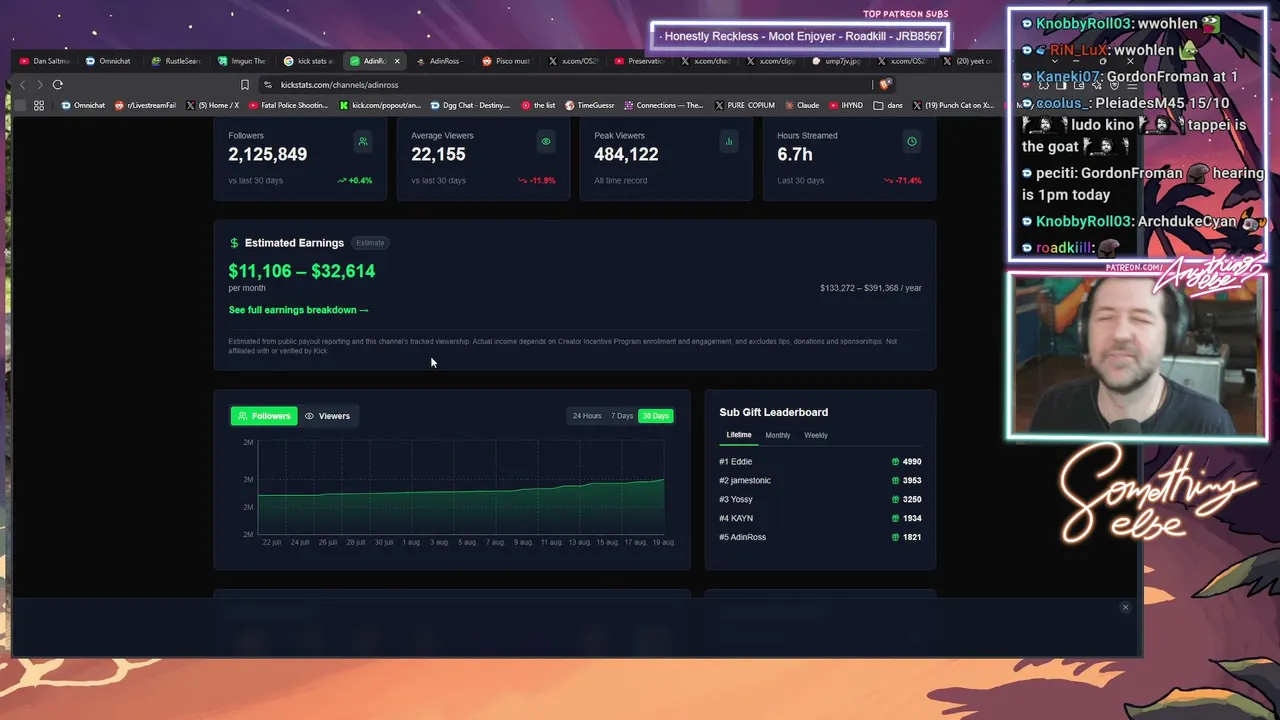Viewport: 1280px width, 720px height.
Task: Show the Followers chart
Action: point(264,416)
